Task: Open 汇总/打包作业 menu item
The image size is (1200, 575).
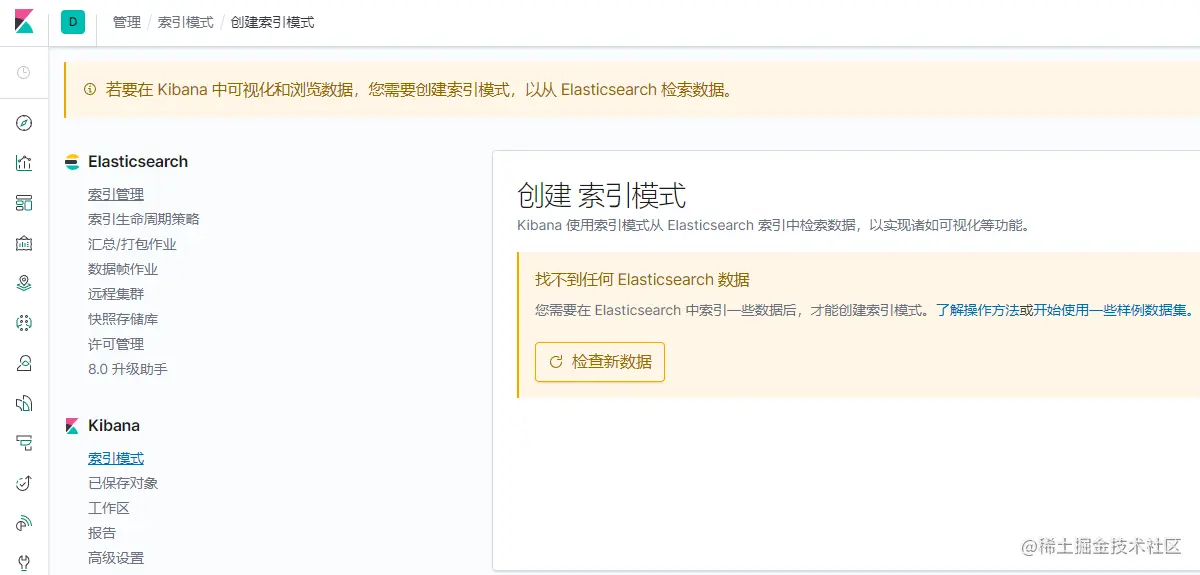Action: (x=132, y=244)
